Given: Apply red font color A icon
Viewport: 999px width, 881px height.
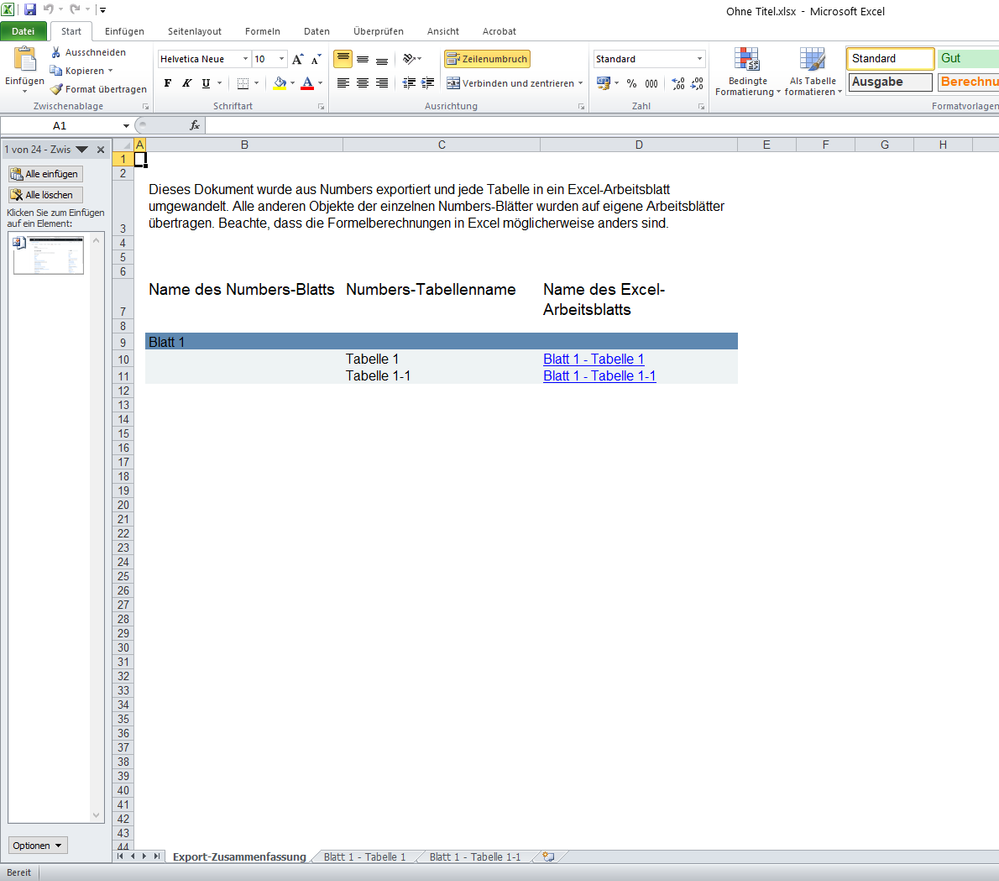Looking at the screenshot, I should pyautogui.click(x=307, y=83).
